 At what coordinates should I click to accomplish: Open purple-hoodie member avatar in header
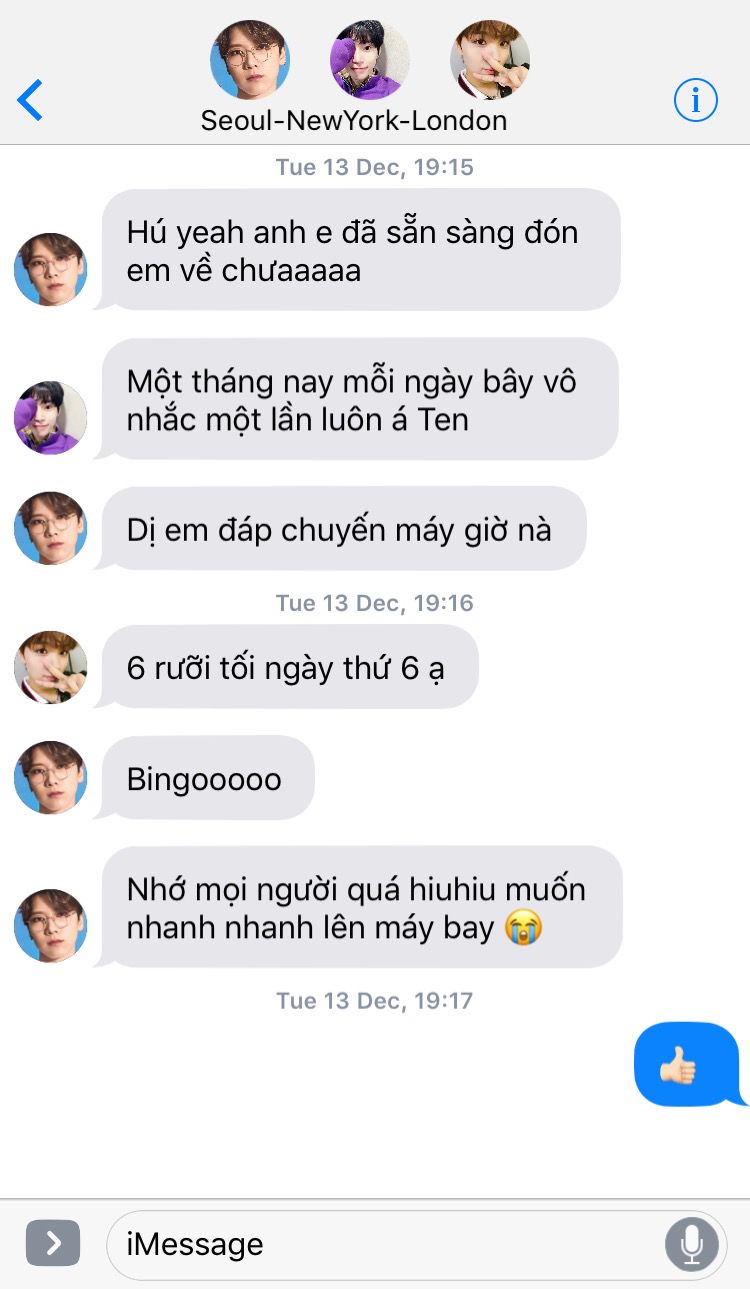(x=370, y=60)
